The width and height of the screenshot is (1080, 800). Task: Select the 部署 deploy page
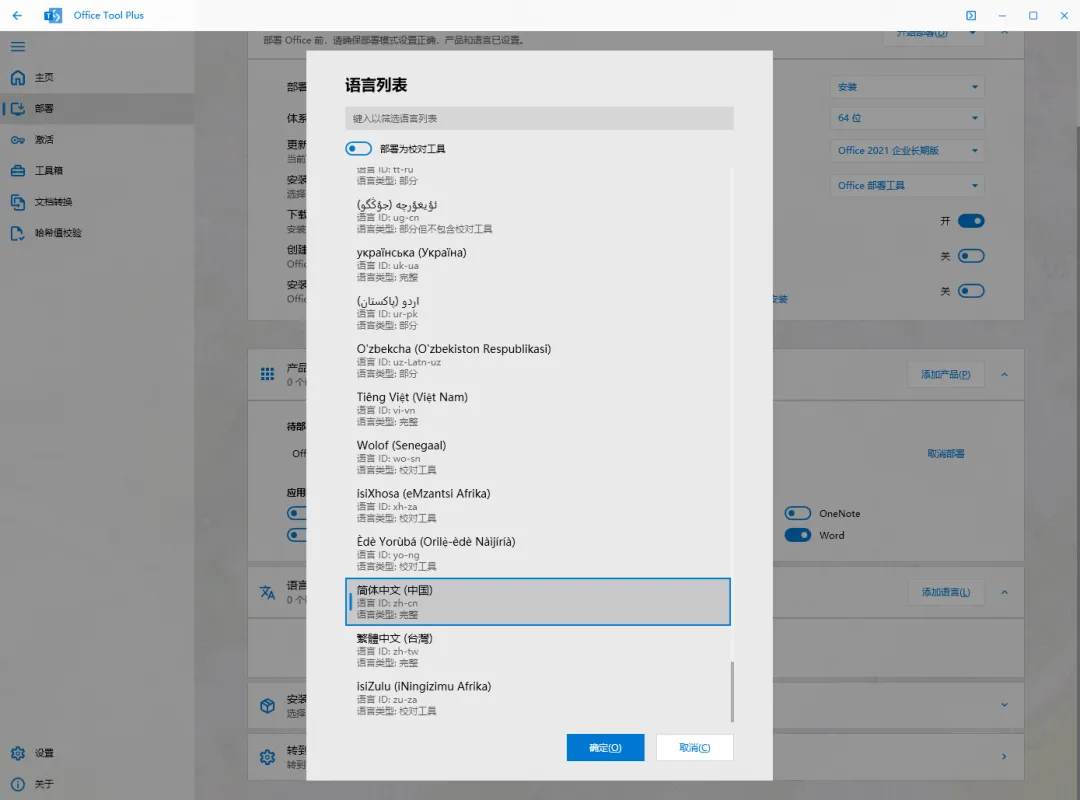pyautogui.click(x=97, y=108)
